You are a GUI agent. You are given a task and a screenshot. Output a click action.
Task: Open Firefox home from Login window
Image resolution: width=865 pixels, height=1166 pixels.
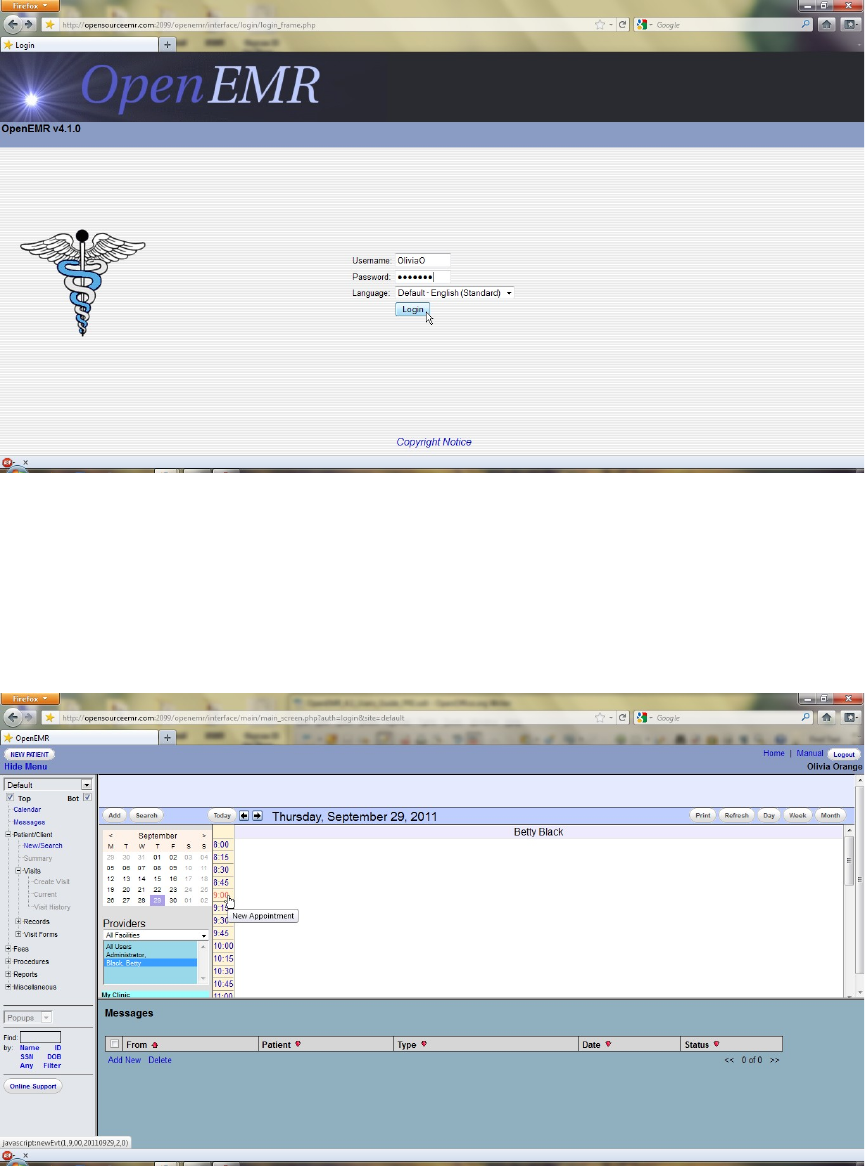point(826,25)
